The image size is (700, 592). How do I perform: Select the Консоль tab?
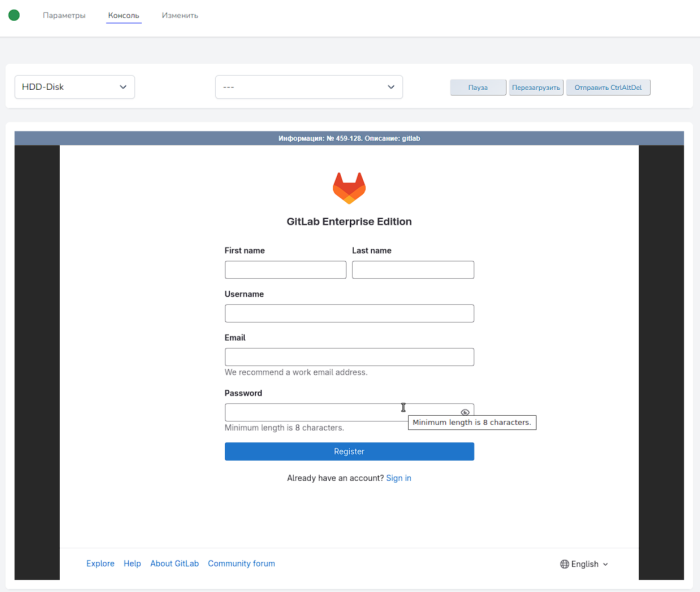pyautogui.click(x=124, y=16)
